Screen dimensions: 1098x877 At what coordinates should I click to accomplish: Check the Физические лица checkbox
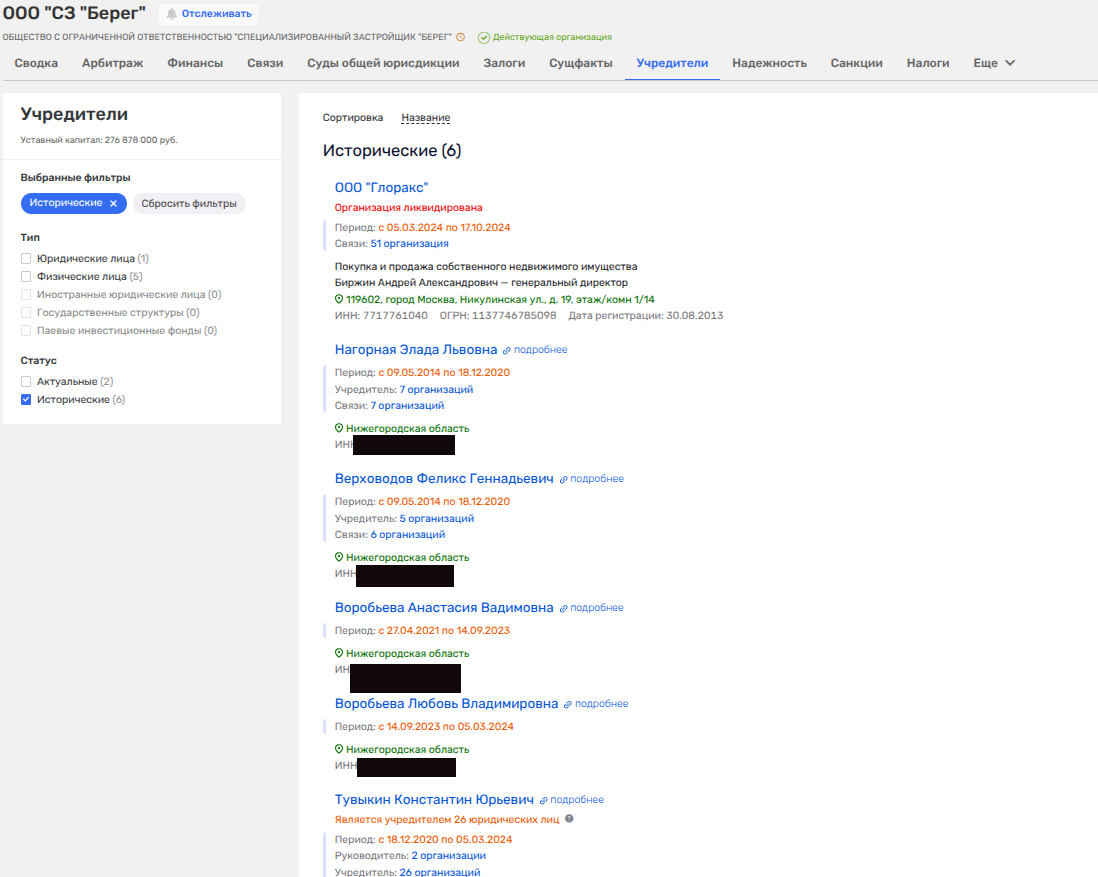click(x=26, y=276)
